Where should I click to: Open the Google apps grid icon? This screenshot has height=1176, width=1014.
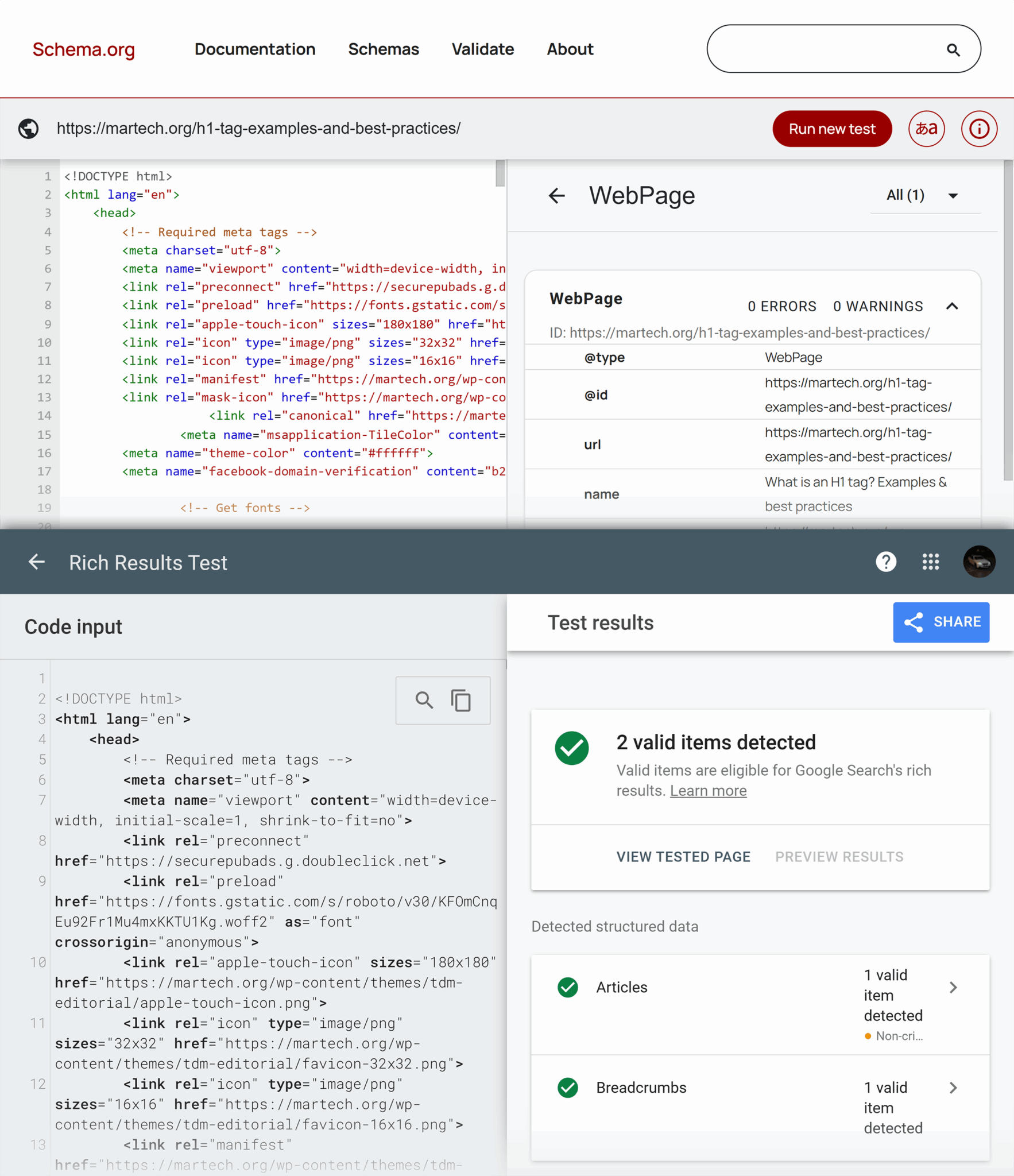[x=931, y=562]
